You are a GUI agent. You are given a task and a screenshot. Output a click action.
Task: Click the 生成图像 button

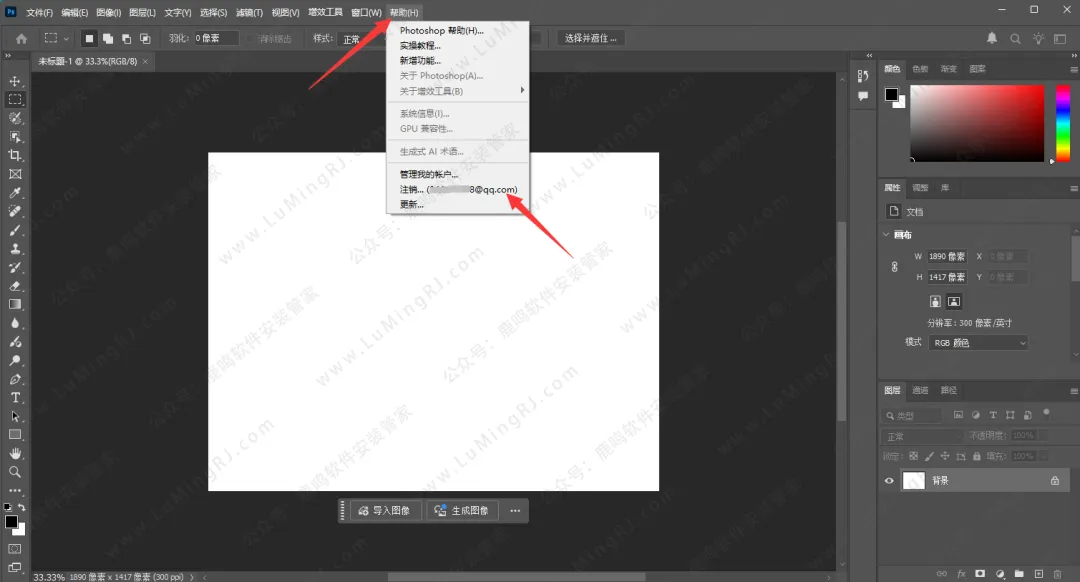462,510
